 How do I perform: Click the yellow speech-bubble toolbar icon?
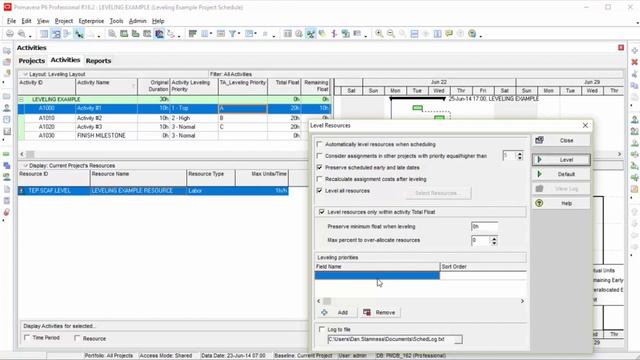(x=449, y=34)
